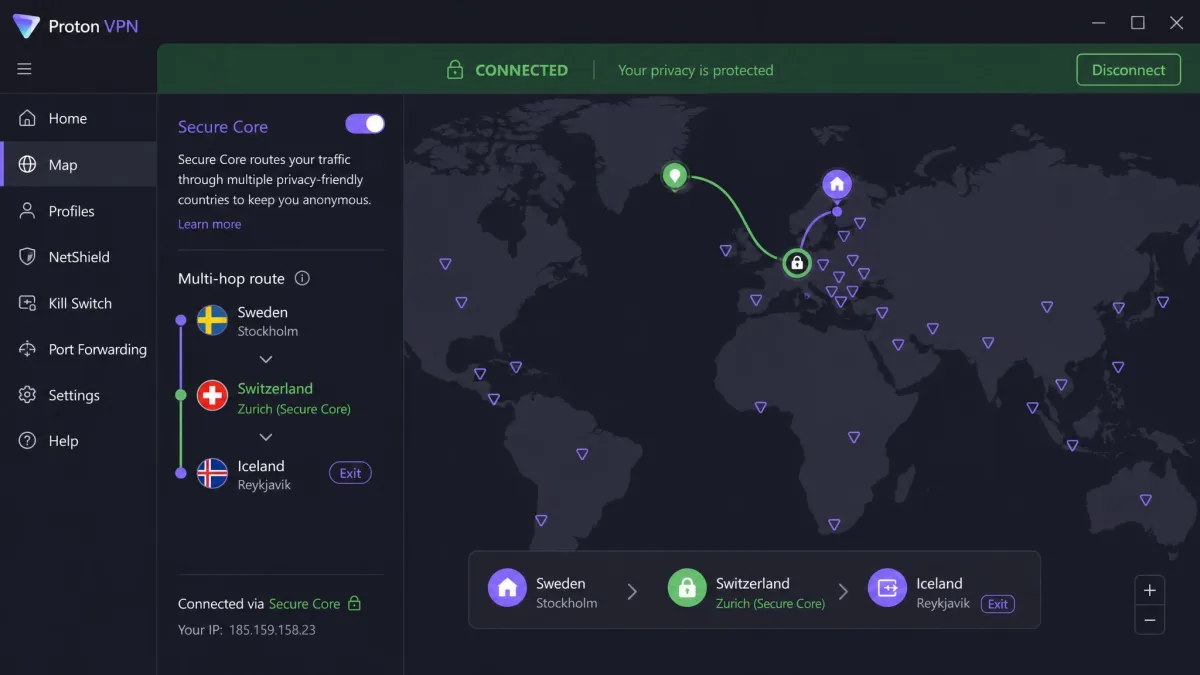Viewport: 1200px width, 675px height.
Task: Click the Iceland flag icon
Action: coord(212,473)
